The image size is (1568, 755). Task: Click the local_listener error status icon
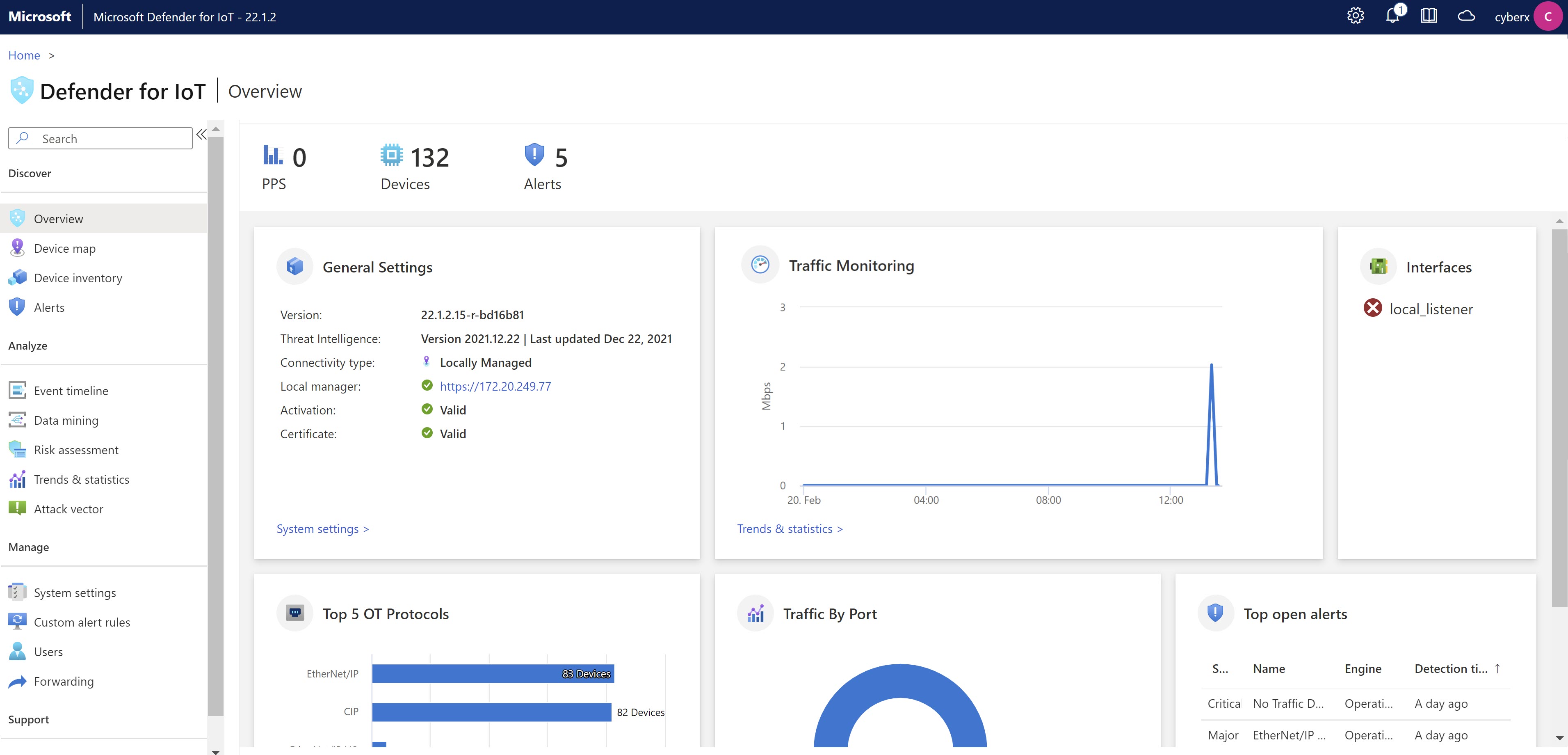point(1372,307)
